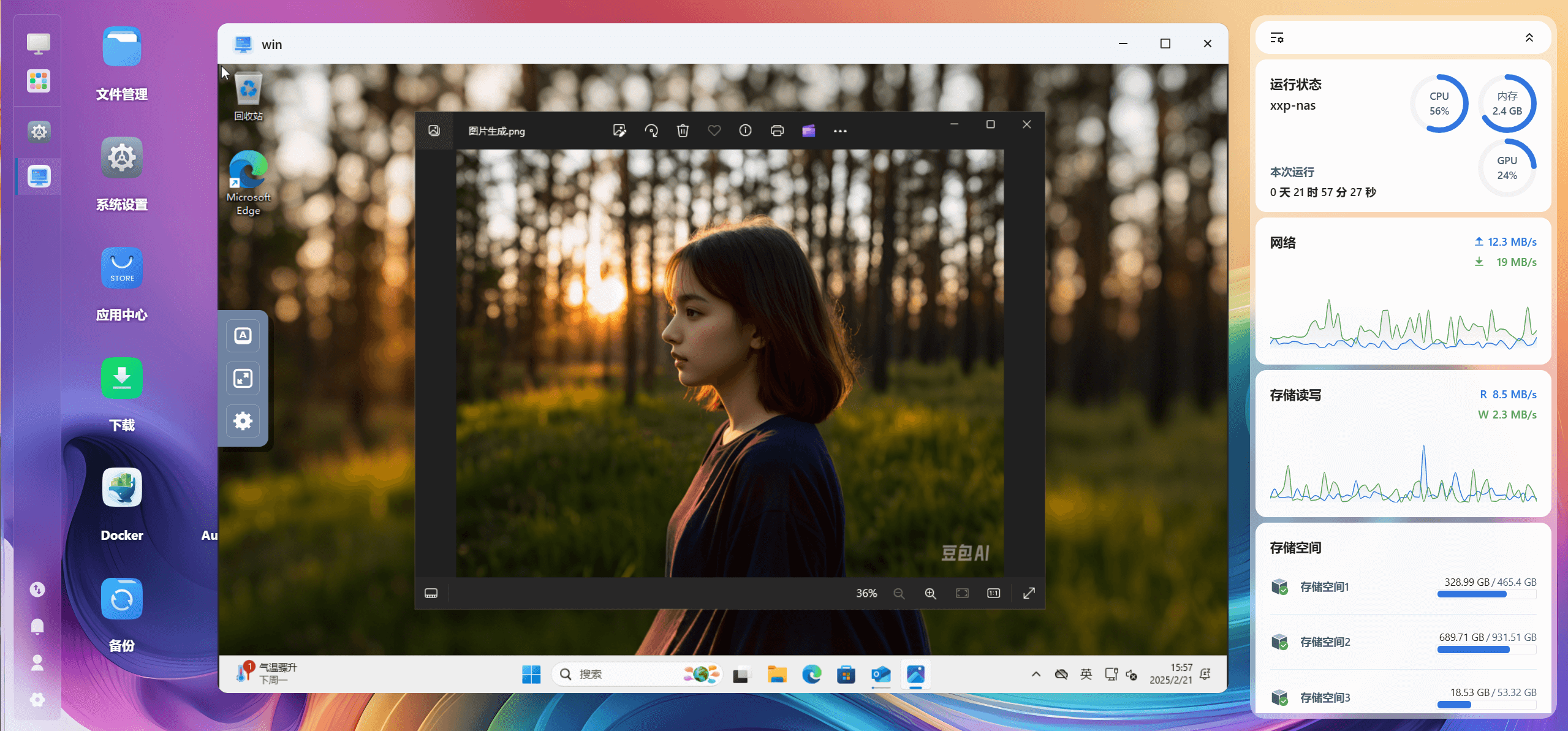Viewport: 1568px width, 731px height.
Task: Click the edit image icon in Photos toolbar
Action: 619,131
